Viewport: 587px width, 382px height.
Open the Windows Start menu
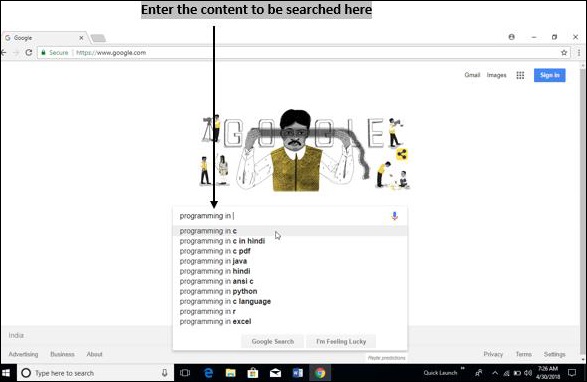6,373
